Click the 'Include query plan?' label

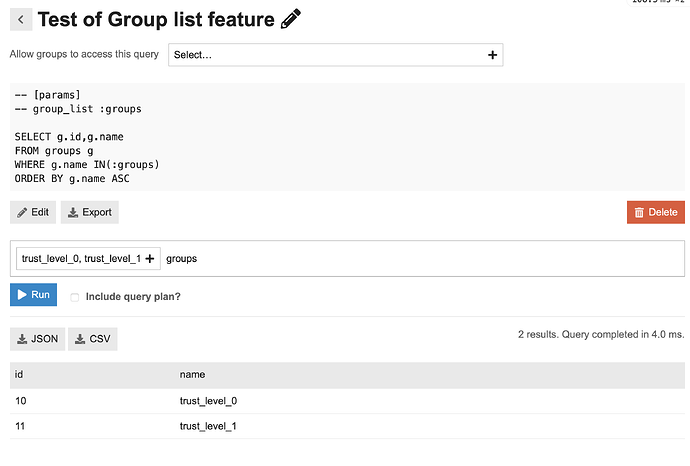click(133, 297)
